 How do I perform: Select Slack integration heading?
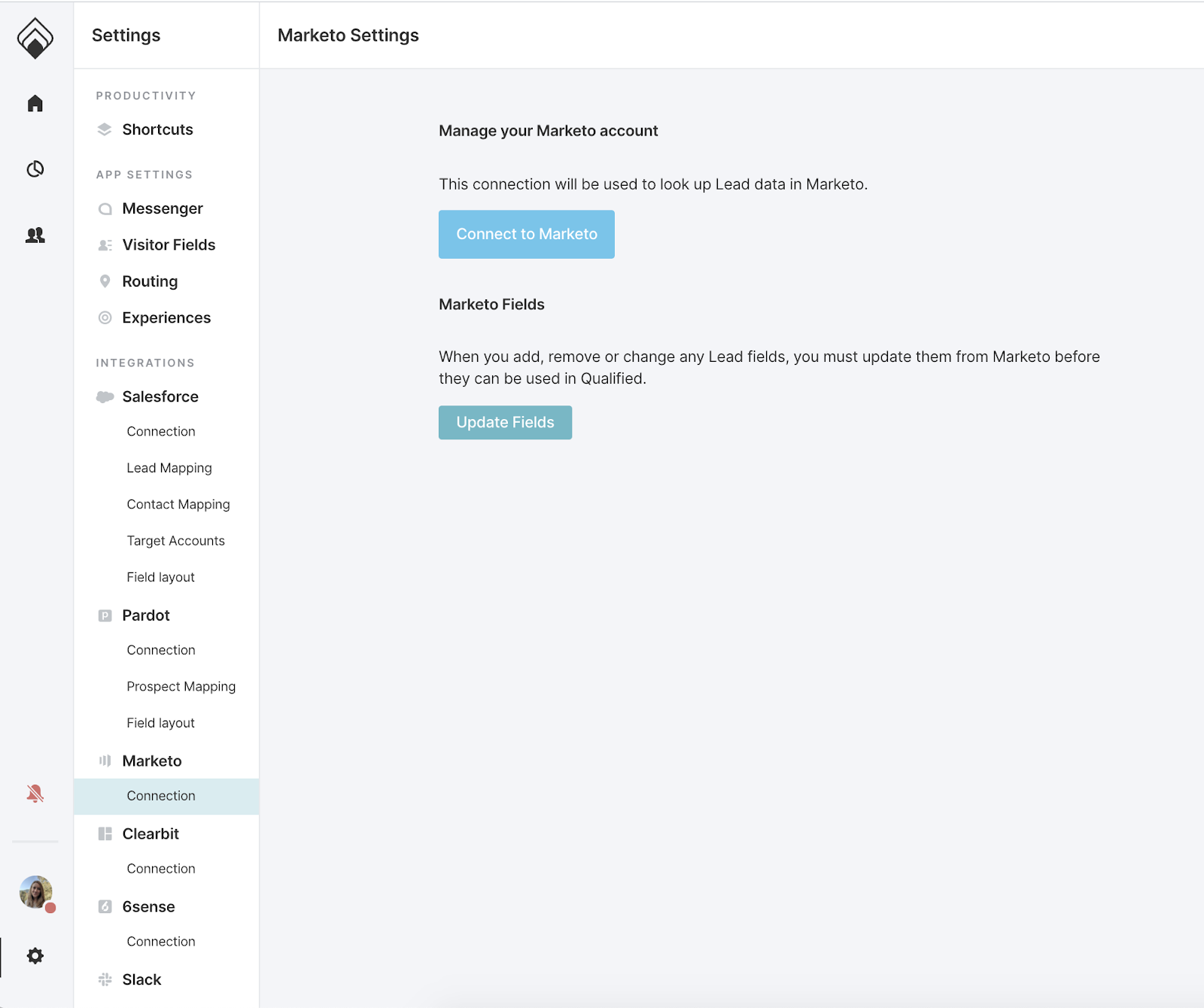coord(141,979)
